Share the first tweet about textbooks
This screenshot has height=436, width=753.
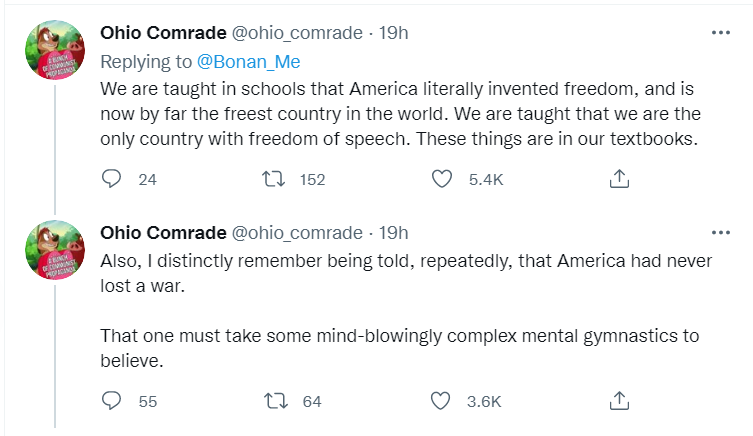click(x=619, y=179)
